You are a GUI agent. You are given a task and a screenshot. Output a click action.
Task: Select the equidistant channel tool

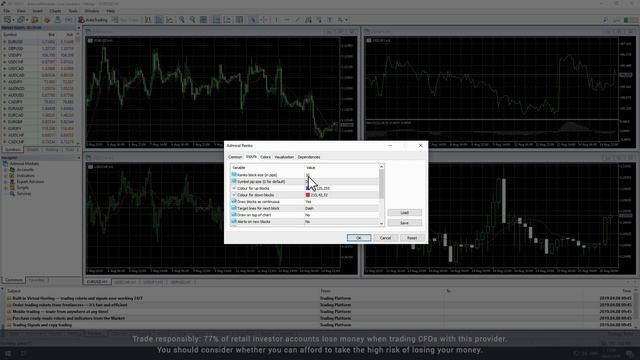click(308, 20)
